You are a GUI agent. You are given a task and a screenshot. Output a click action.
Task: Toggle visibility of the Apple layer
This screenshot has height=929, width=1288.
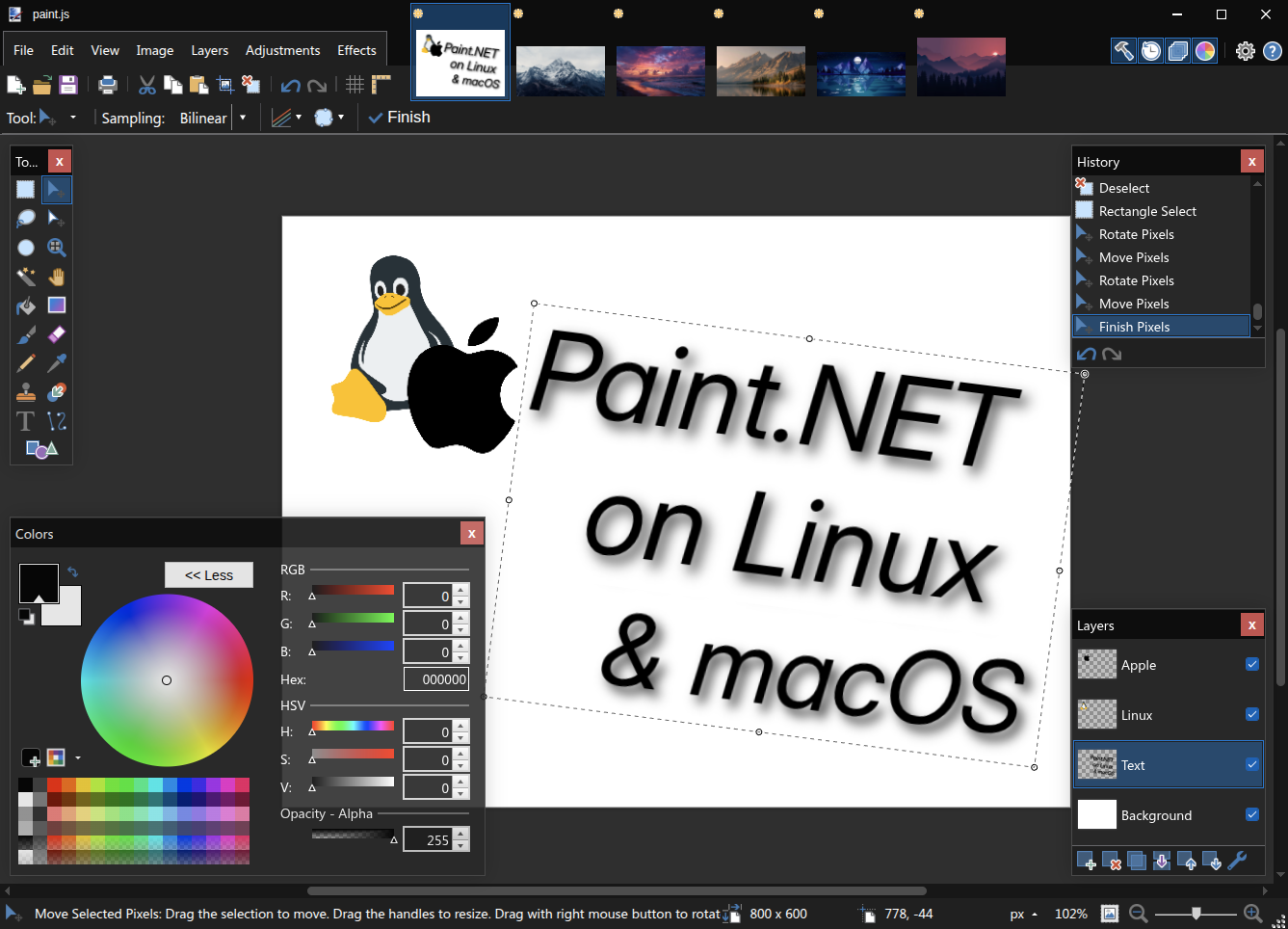1252,664
